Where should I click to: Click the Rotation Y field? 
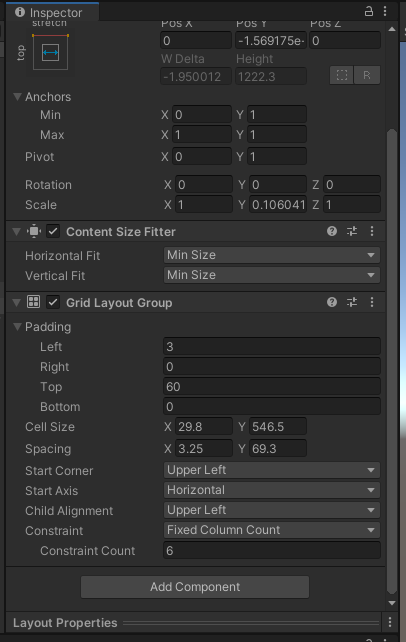(x=278, y=185)
